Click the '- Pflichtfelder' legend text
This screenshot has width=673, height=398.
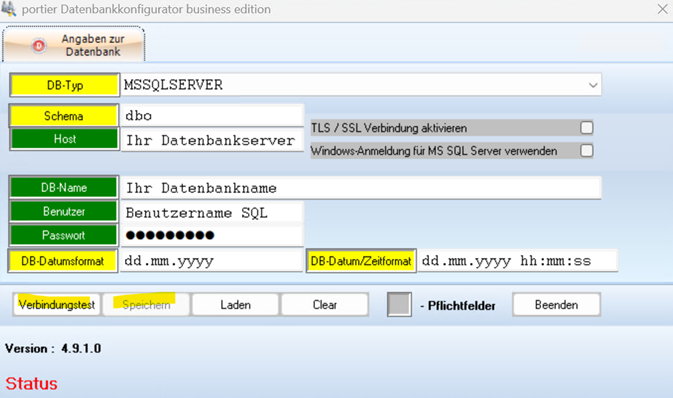(458, 306)
